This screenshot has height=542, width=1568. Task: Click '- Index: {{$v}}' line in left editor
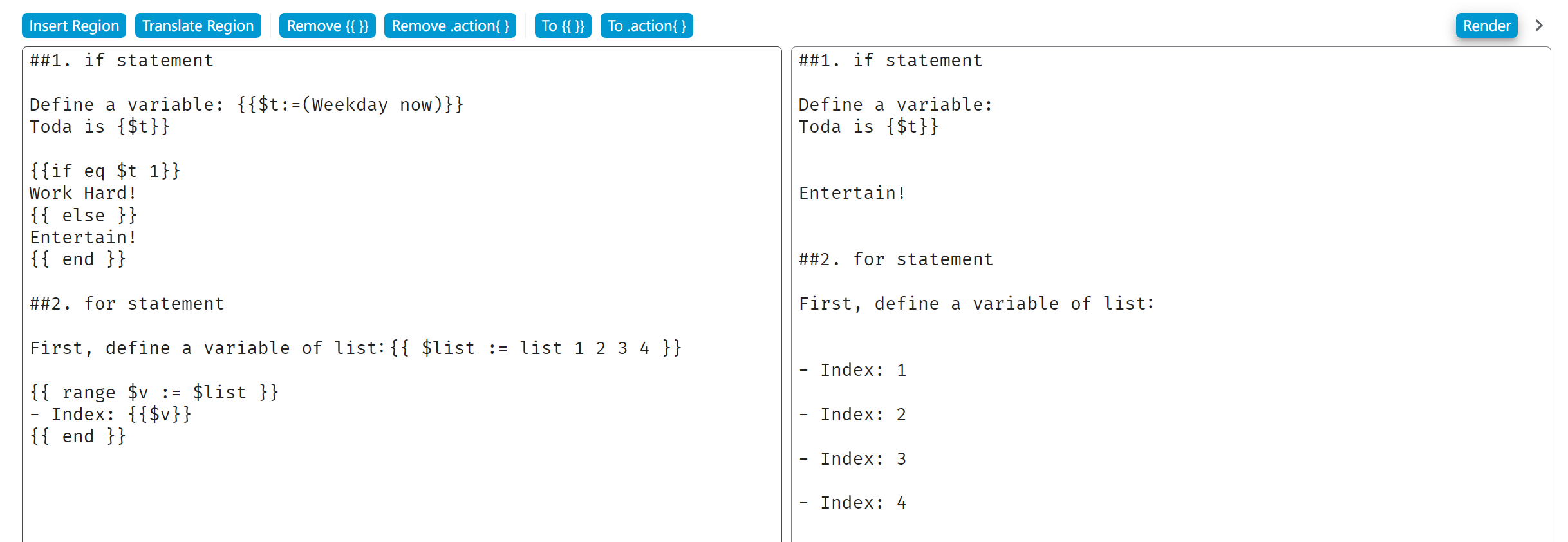111,415
